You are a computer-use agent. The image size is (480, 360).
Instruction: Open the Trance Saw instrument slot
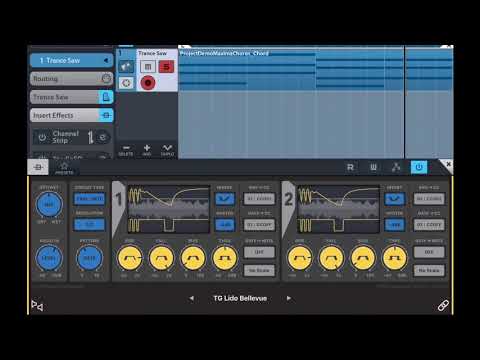click(65, 97)
